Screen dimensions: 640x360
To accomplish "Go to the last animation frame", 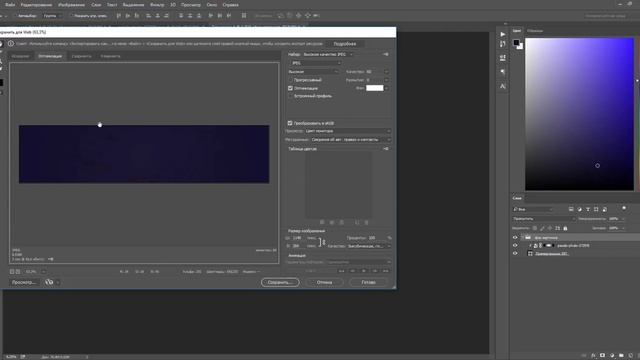I will point(386,271).
